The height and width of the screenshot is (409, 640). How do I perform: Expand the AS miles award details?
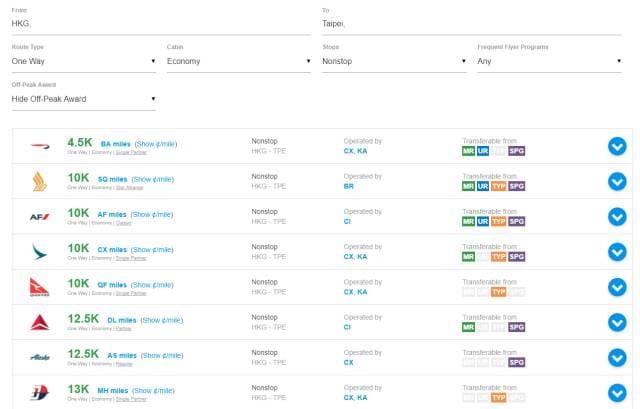tap(617, 357)
